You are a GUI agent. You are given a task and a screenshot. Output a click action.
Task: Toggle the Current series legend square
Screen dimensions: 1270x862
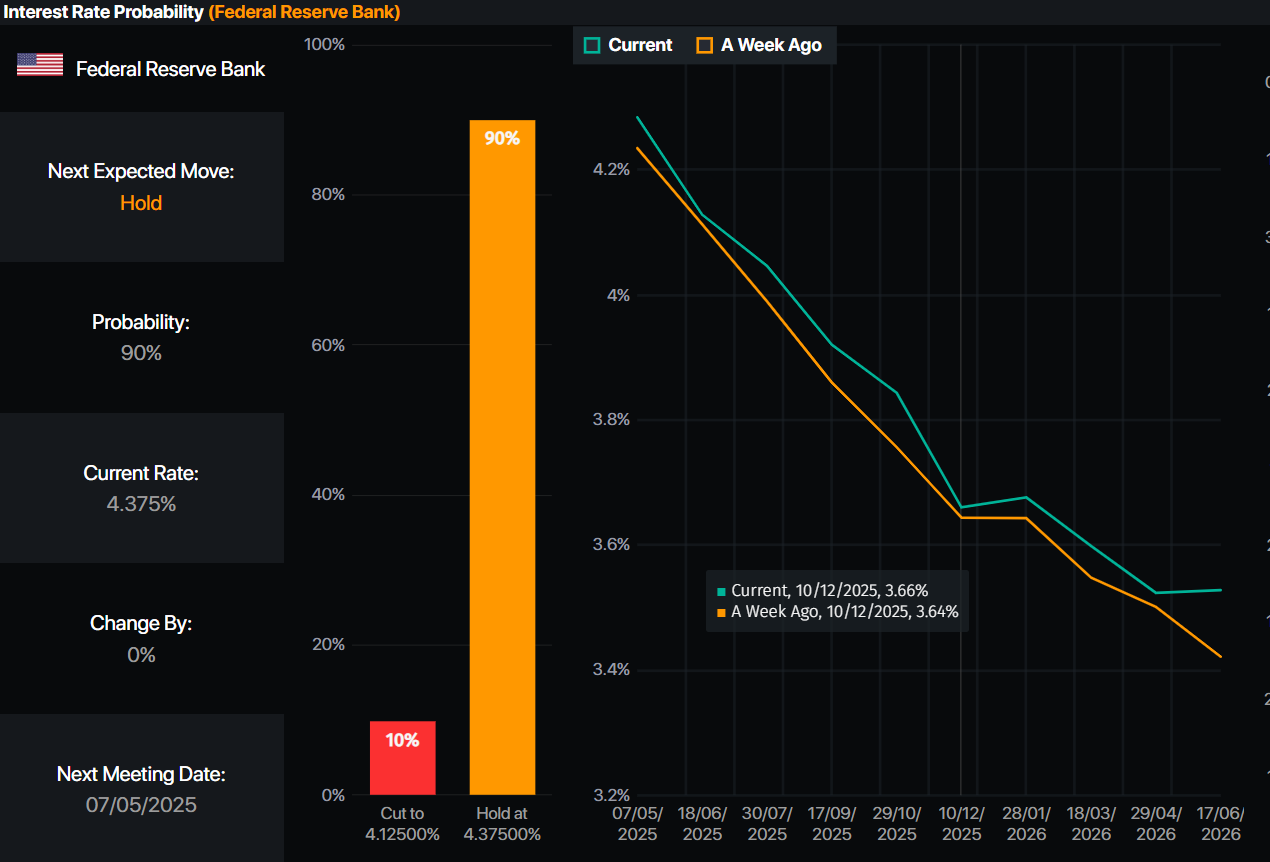[x=591, y=45]
